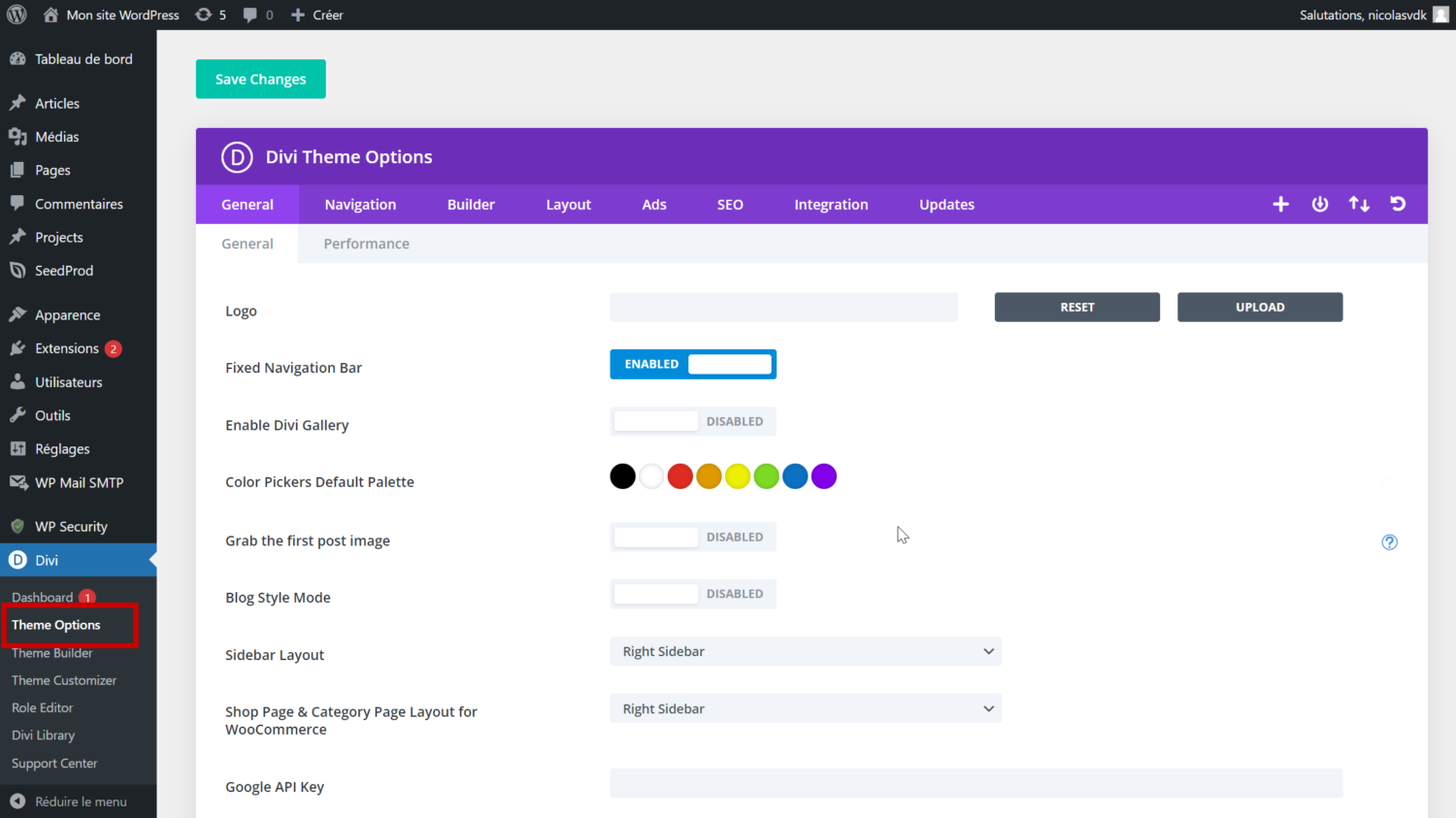The image size is (1456, 818).
Task: Click the reset arrow icon in Divi header
Action: pyautogui.click(x=1398, y=204)
